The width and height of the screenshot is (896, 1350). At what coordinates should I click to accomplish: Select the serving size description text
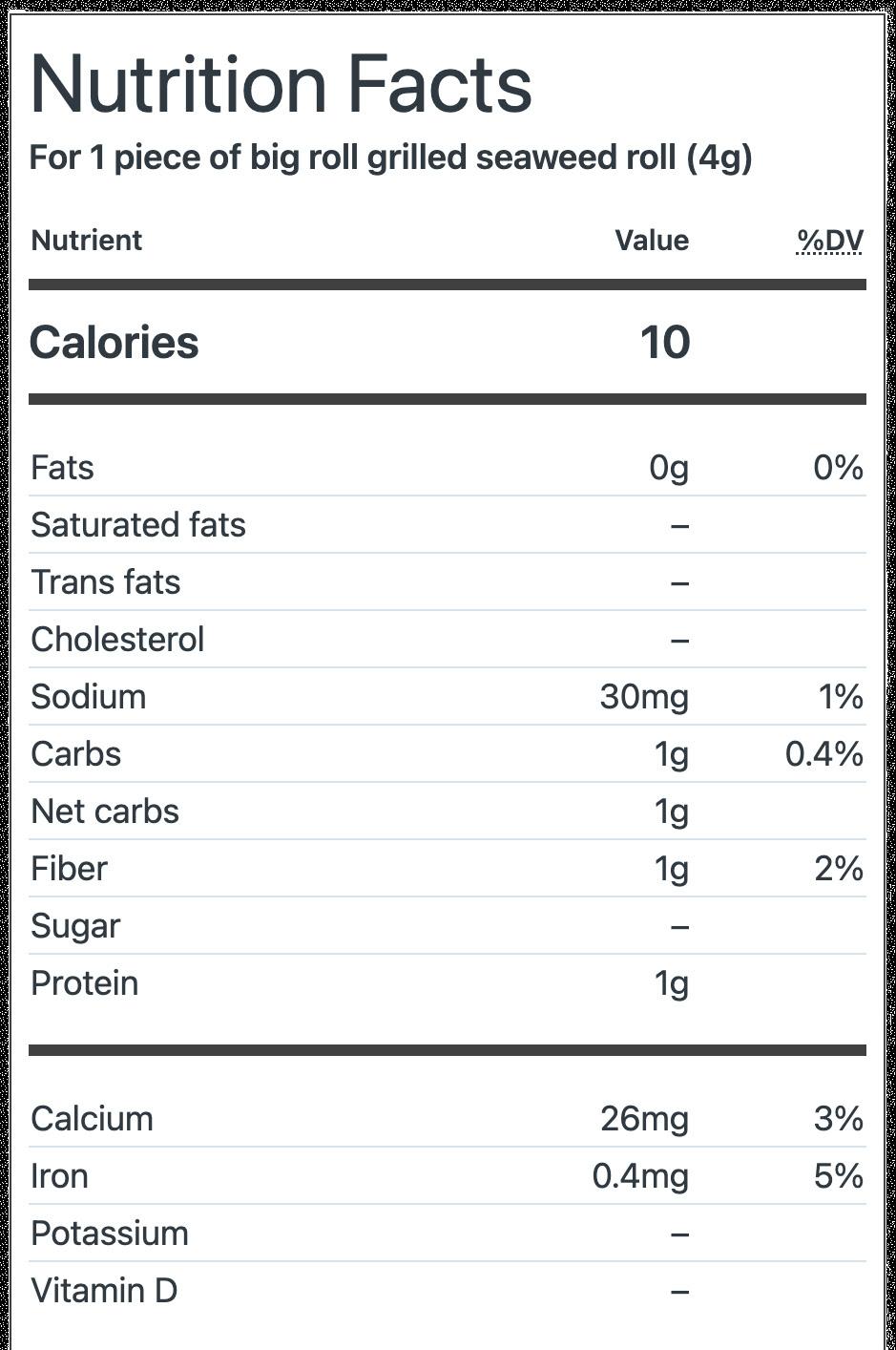pos(390,158)
